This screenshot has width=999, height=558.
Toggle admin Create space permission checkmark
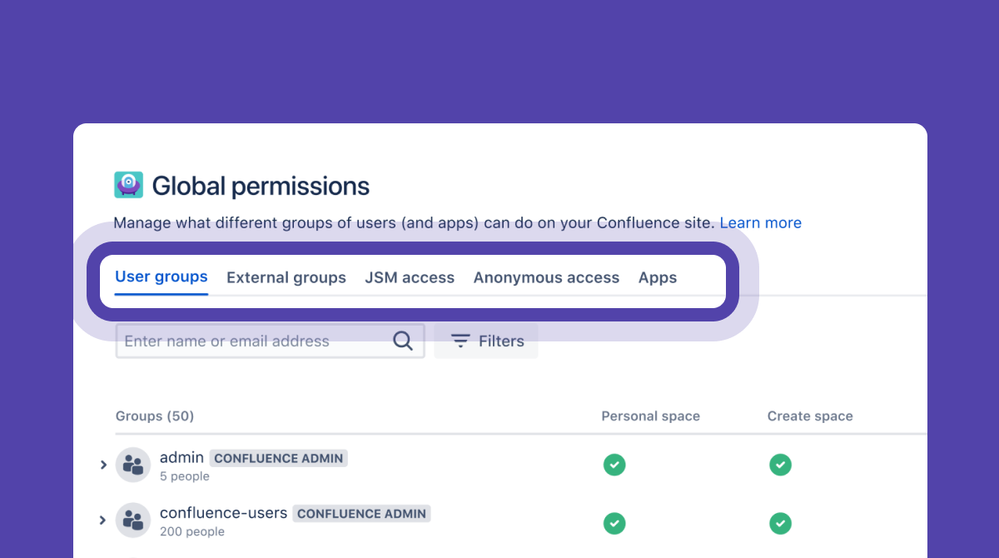coord(780,465)
